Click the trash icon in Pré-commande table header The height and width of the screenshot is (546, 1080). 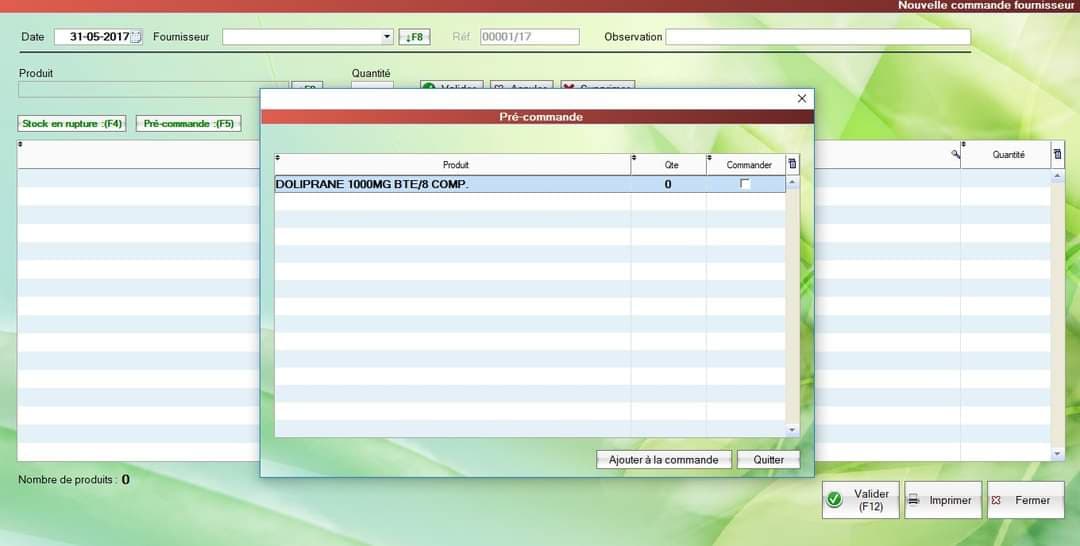click(x=792, y=164)
